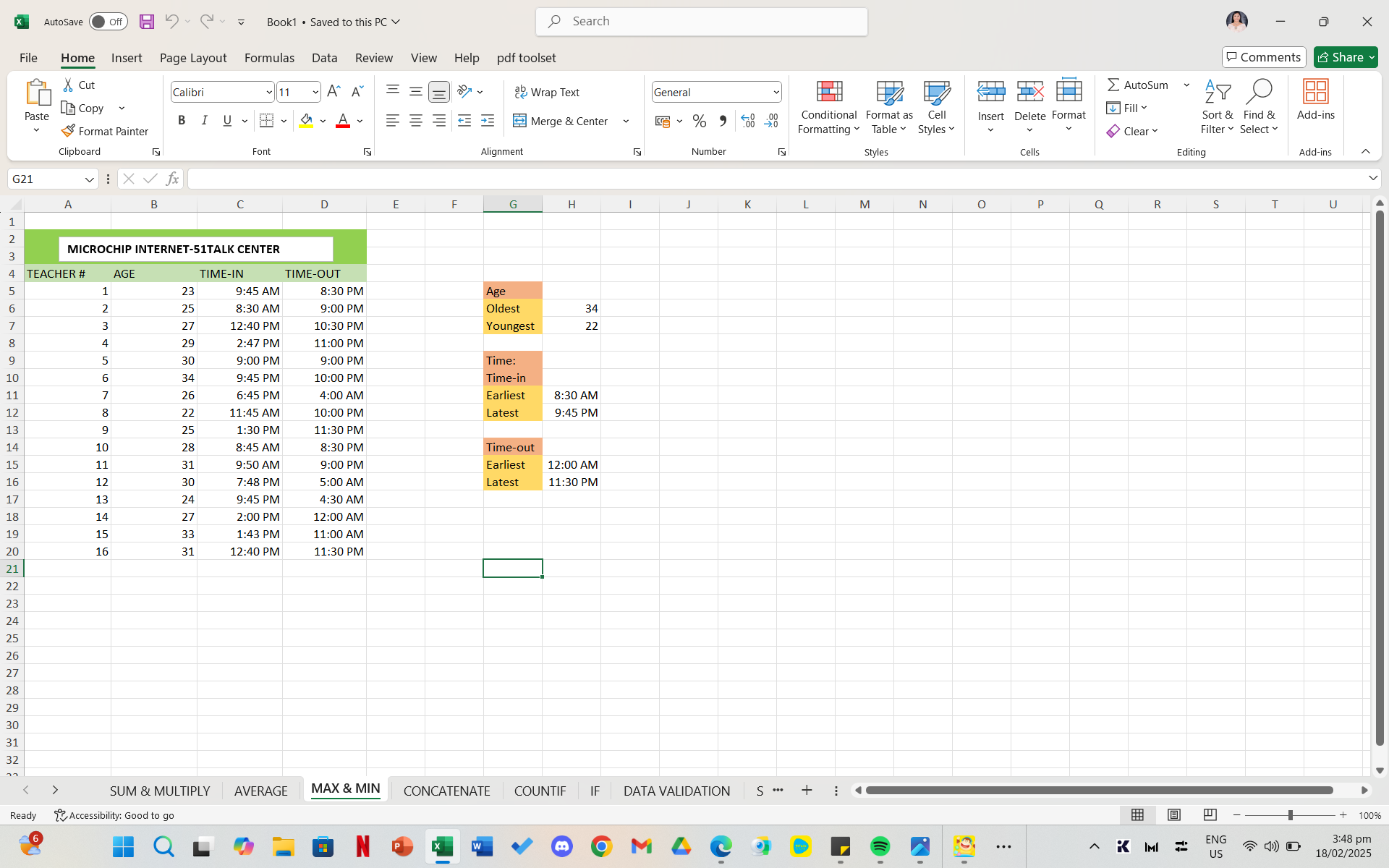This screenshot has height=868, width=1389.
Task: Expand the number format dropdown
Action: pyautogui.click(x=776, y=92)
